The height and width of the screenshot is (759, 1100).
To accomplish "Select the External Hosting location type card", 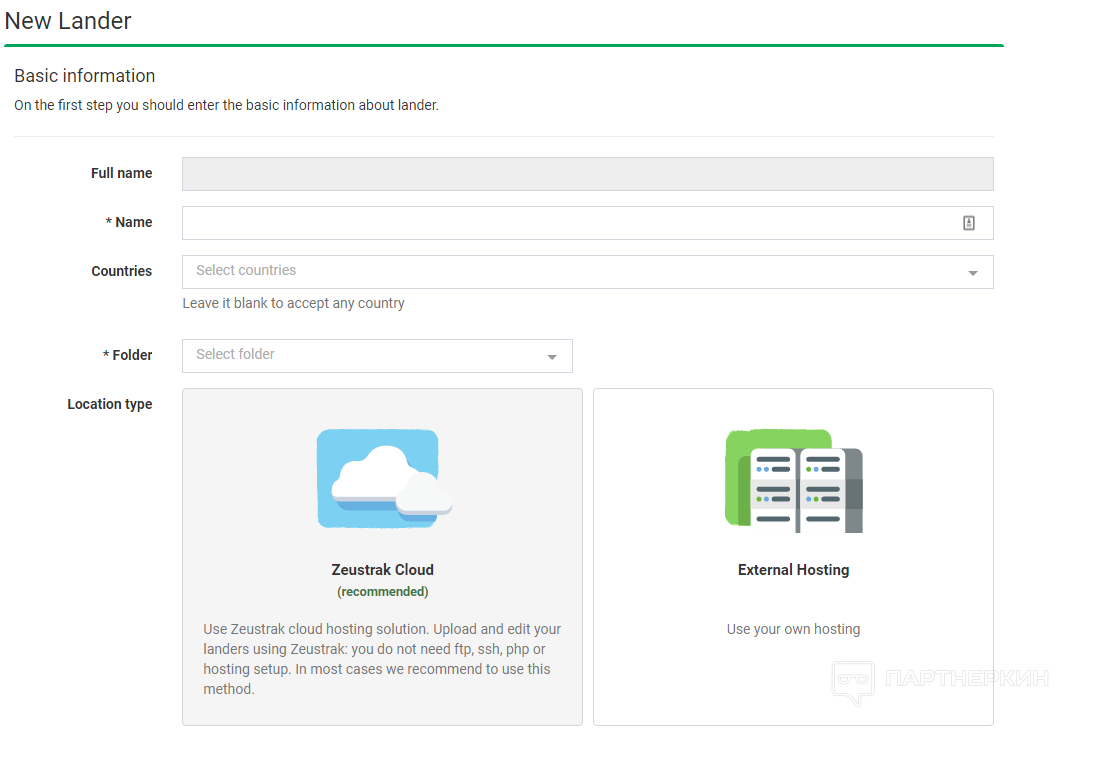I will click(793, 557).
